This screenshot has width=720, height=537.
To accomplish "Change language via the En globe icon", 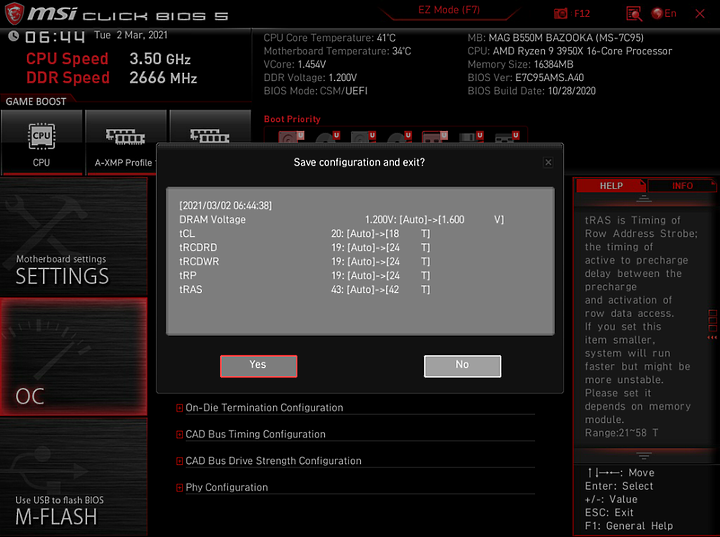I will (x=664, y=13).
